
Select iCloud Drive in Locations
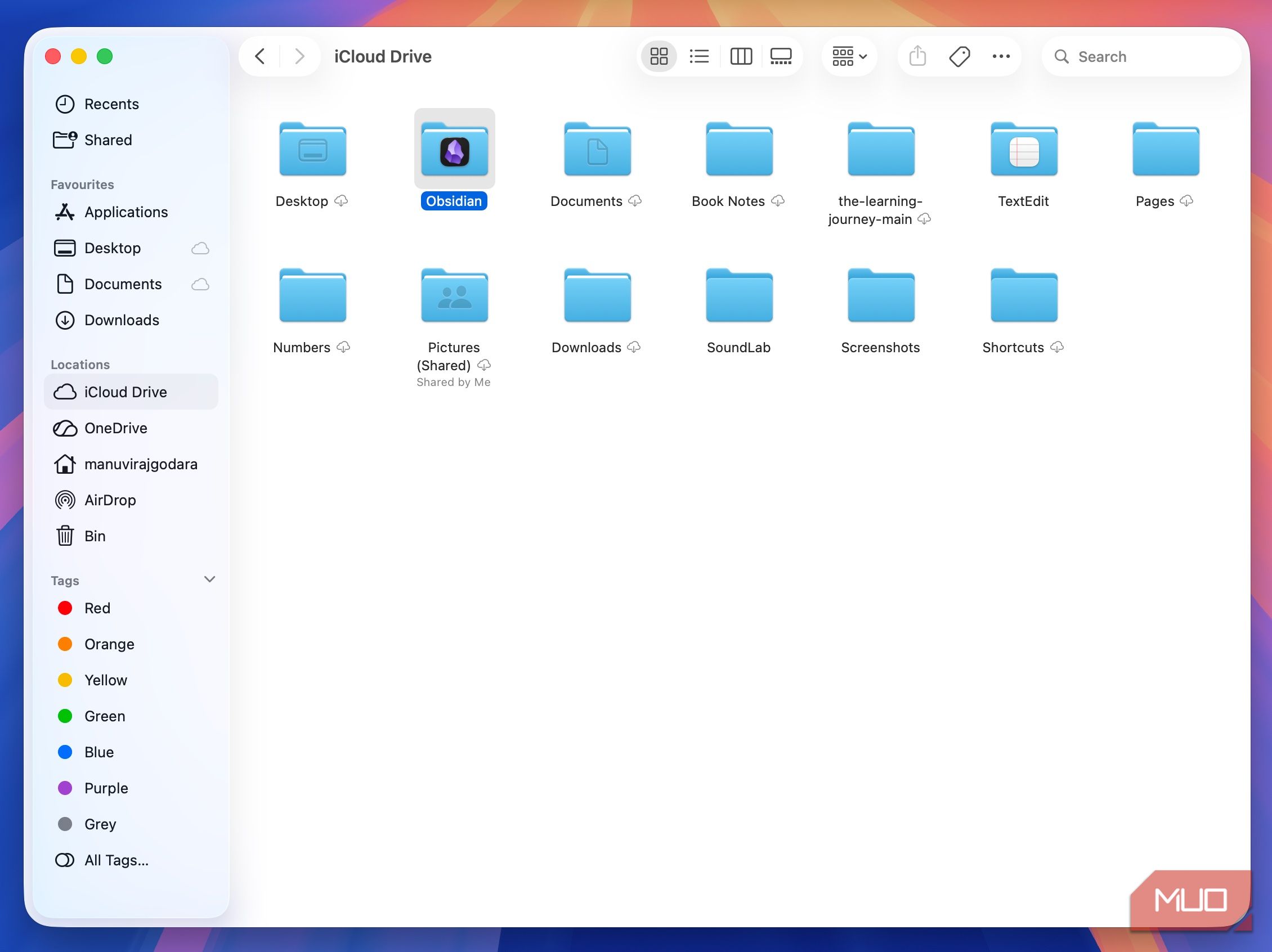131,392
